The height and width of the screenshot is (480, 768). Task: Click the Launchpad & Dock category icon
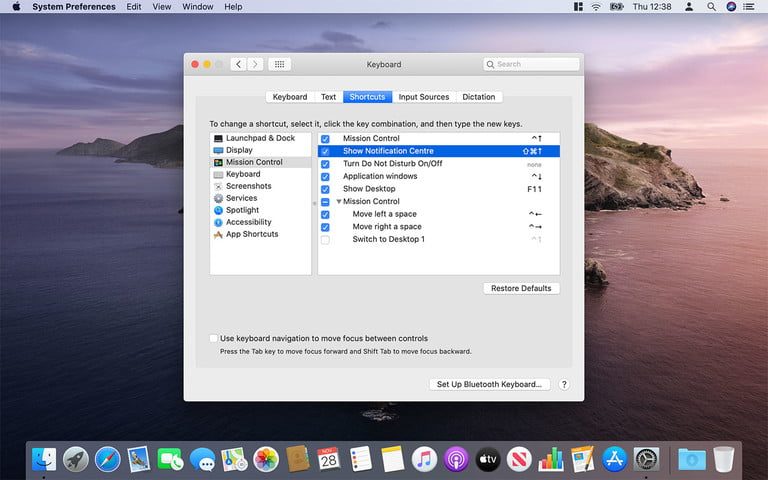218,138
